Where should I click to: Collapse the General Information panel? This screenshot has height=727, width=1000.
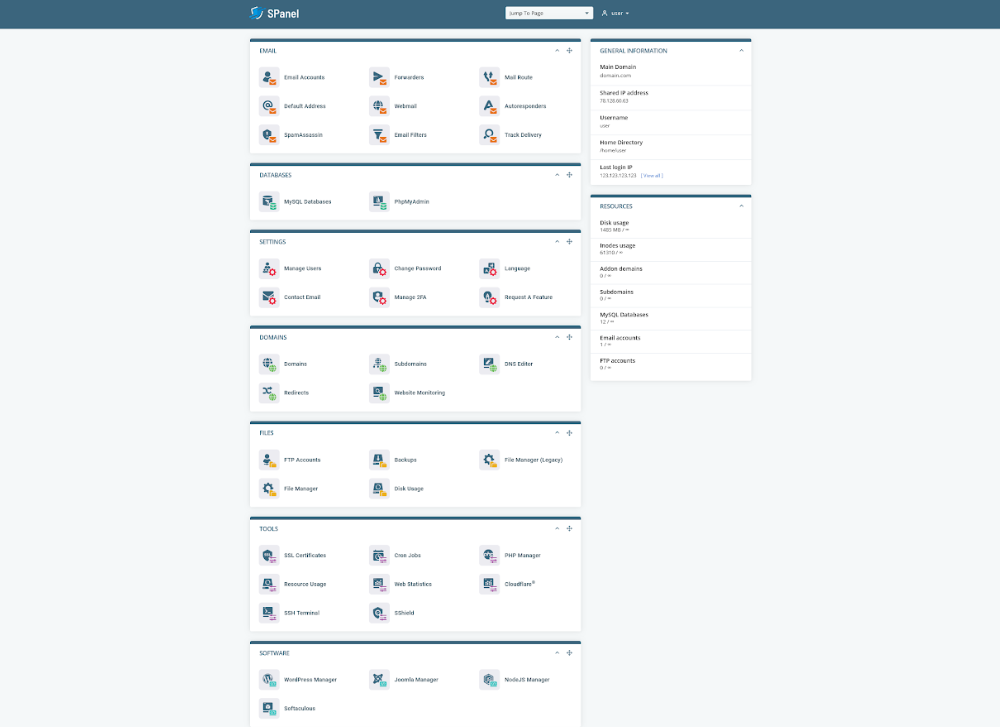point(742,50)
